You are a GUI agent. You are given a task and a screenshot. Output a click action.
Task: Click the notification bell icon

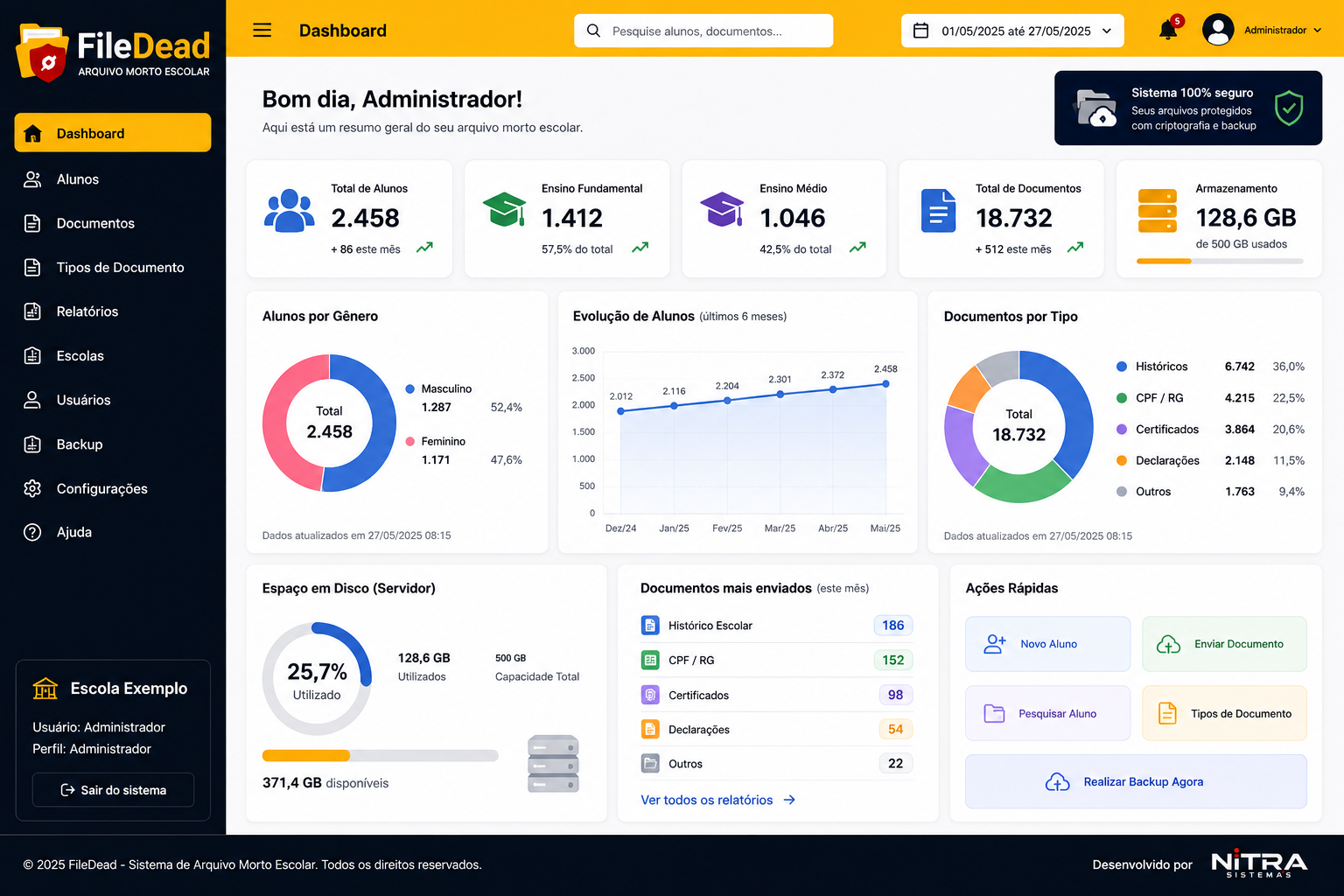pyautogui.click(x=1167, y=31)
